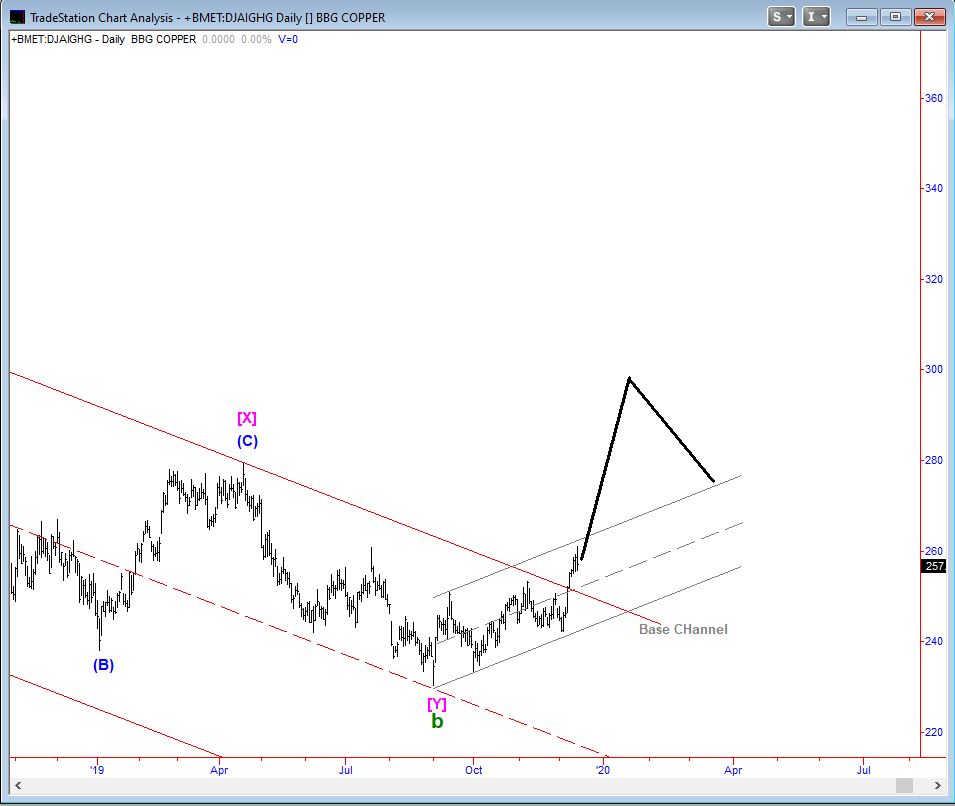This screenshot has height=806, width=955.
Task: Click the '20 date axis label
Action: pos(603,770)
